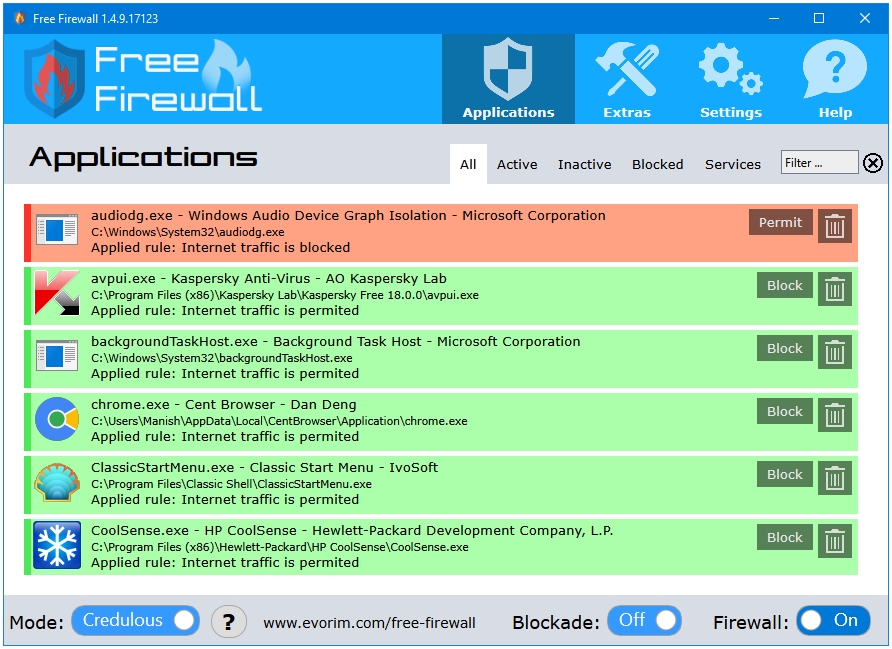892x649 pixels.
Task: Click the Filter text input field
Action: click(x=819, y=163)
